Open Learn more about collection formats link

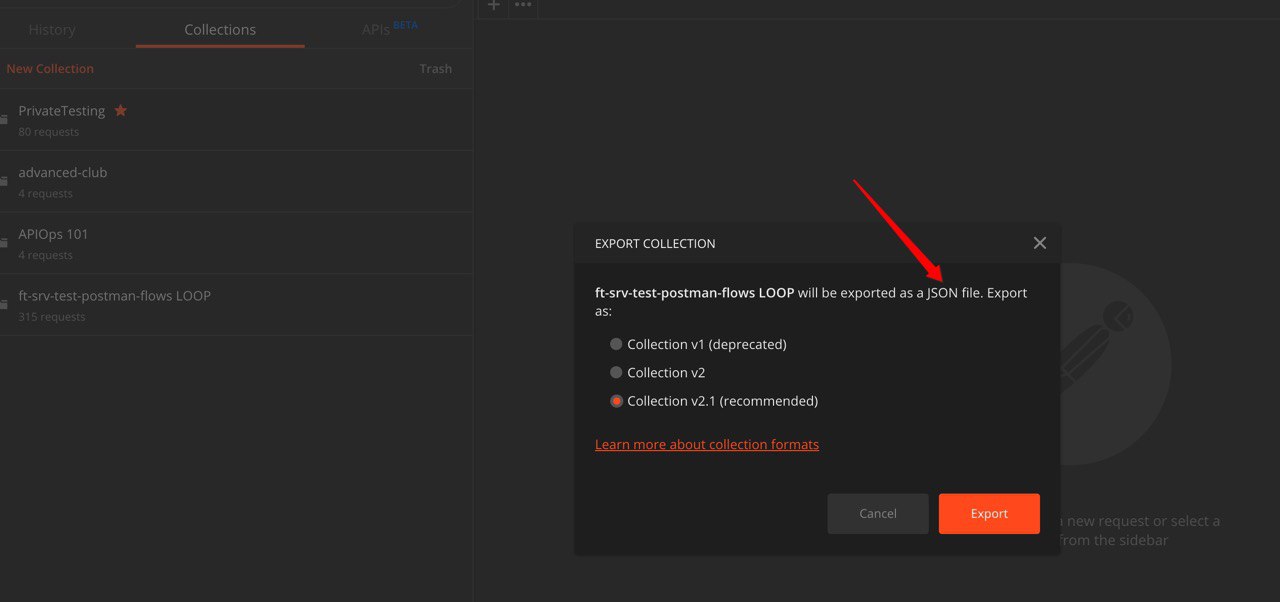(707, 444)
